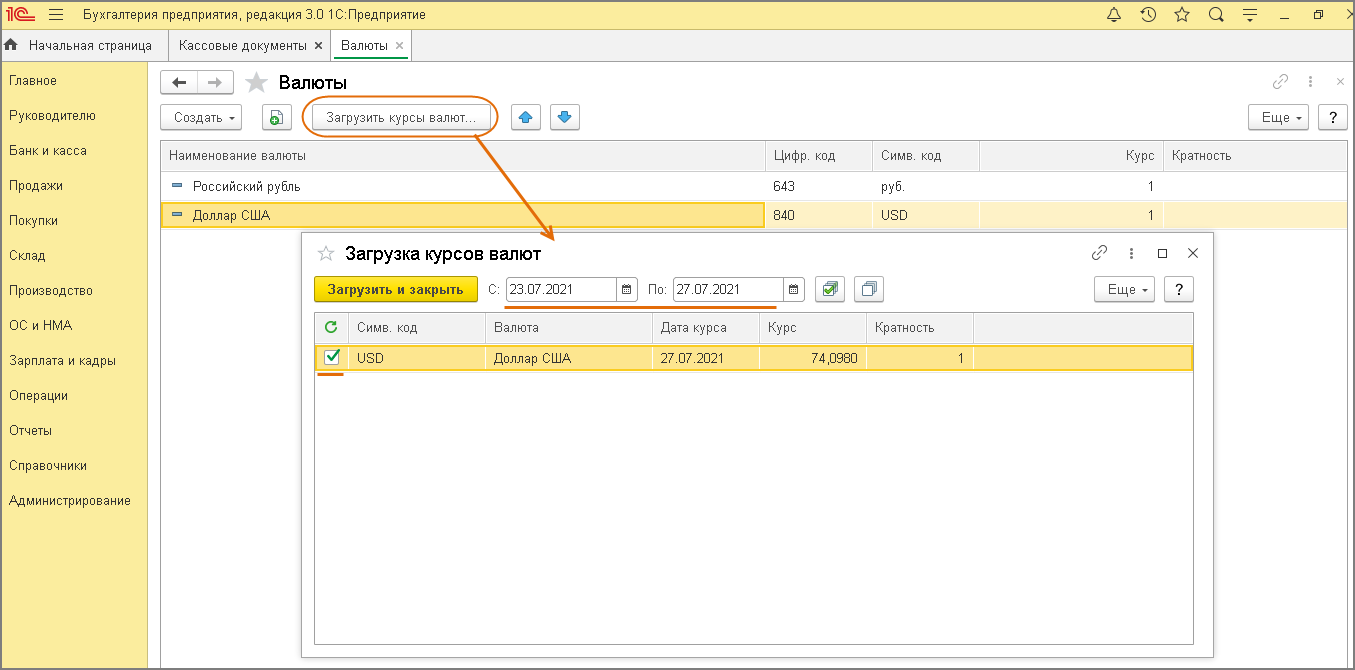Viewport: 1355px width, 670px height.
Task: Open the Создать dropdown button
Action: (201, 117)
